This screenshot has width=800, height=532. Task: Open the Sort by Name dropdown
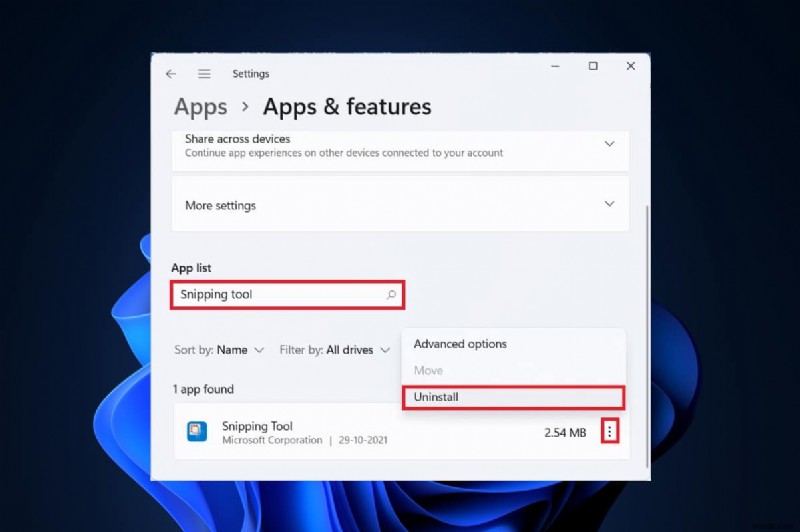tap(219, 350)
